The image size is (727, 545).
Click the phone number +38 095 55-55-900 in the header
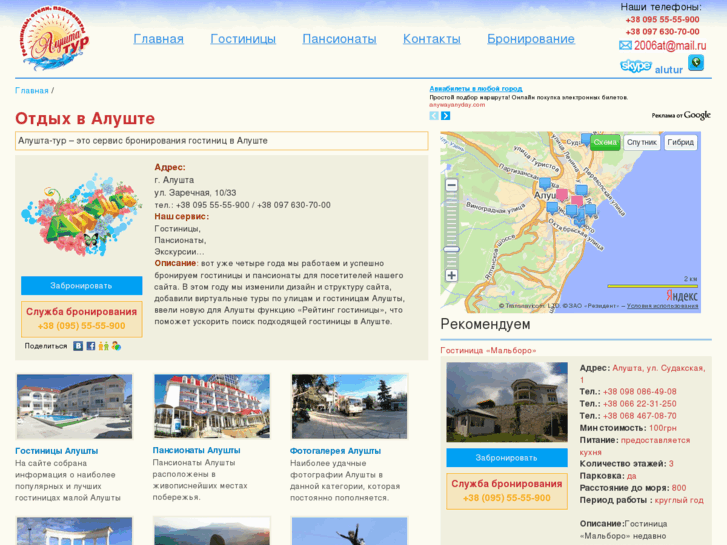tap(662, 19)
